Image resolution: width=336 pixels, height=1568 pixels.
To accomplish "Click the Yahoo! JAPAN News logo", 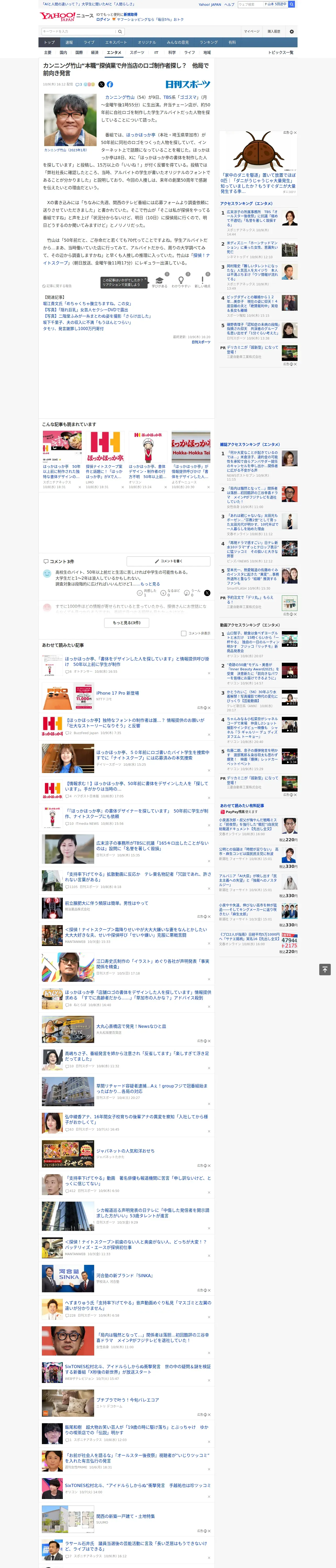I will point(66,16).
